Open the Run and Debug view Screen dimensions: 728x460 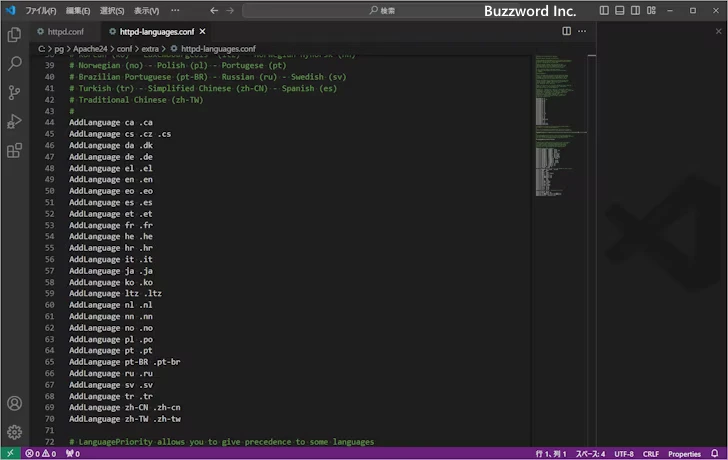click(x=14, y=121)
